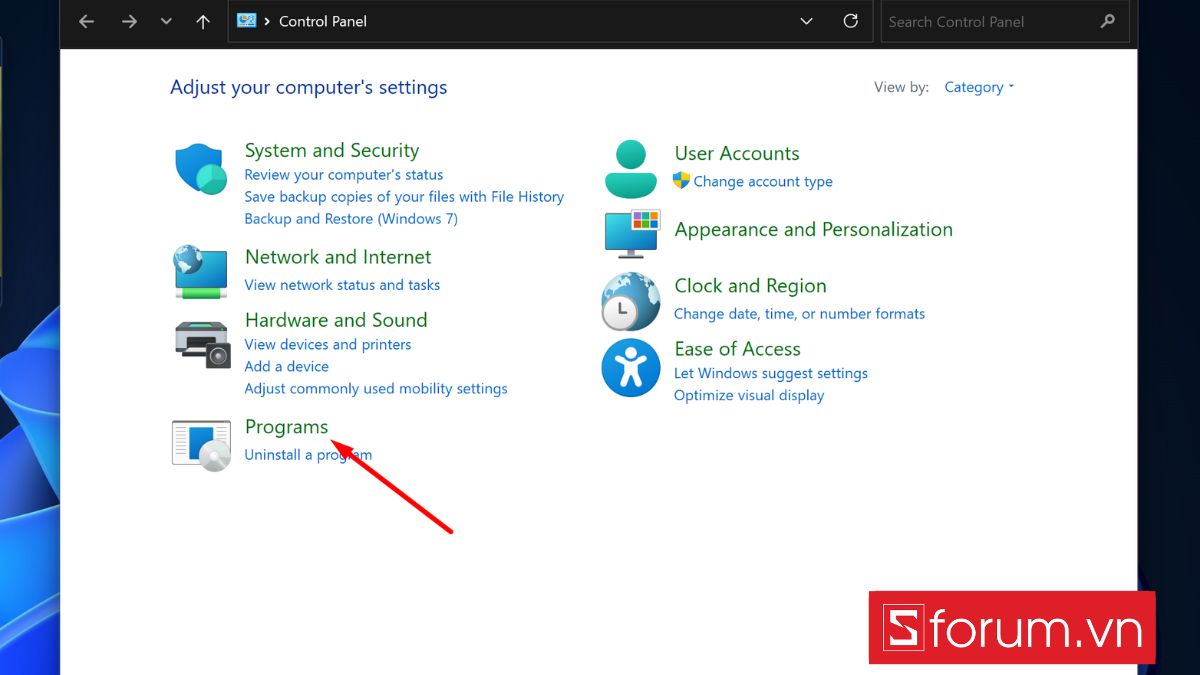
Task: Expand the address bar history dropdown
Action: point(806,21)
